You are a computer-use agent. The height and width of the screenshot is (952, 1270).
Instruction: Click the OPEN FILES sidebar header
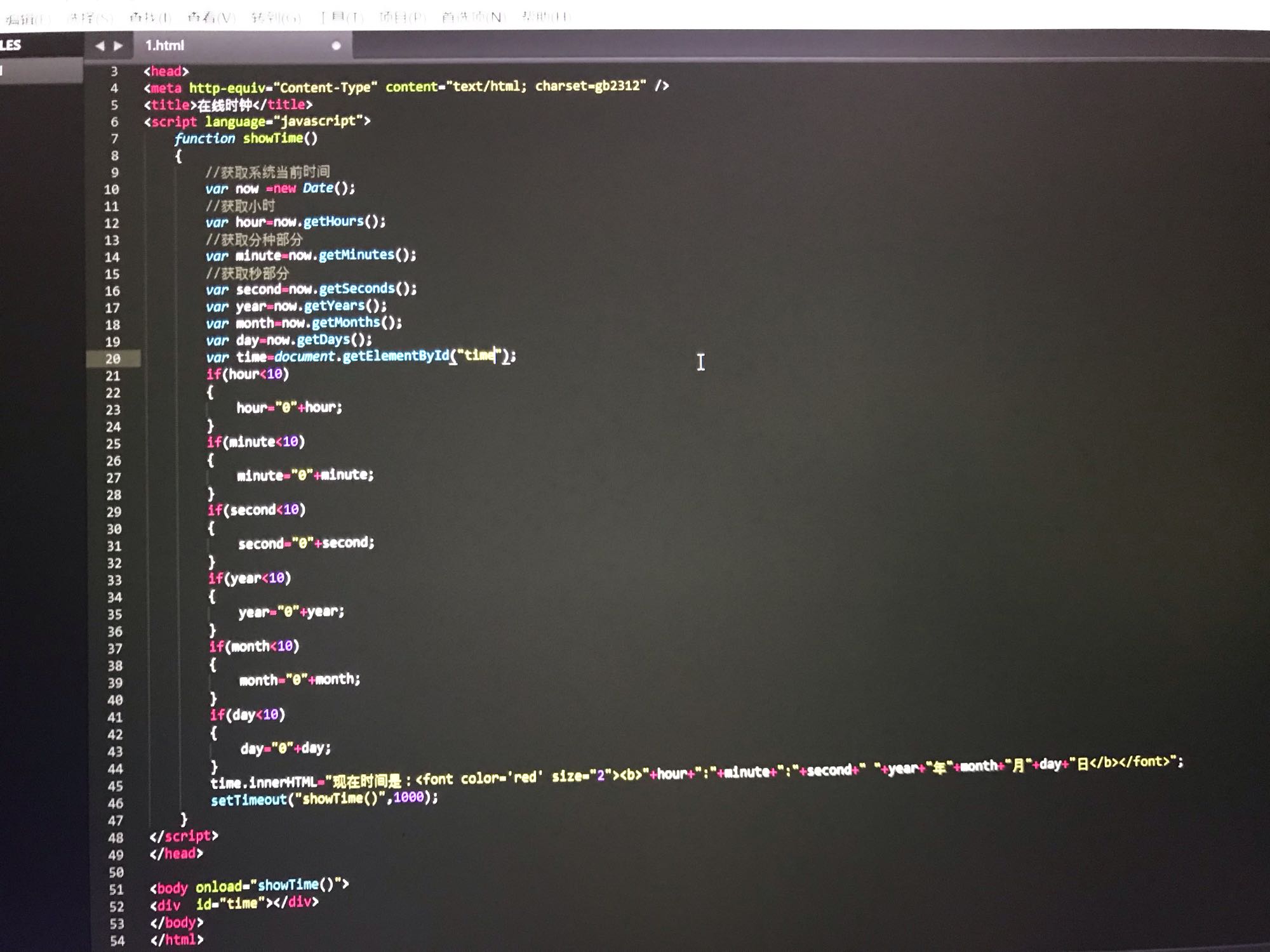pos(11,45)
